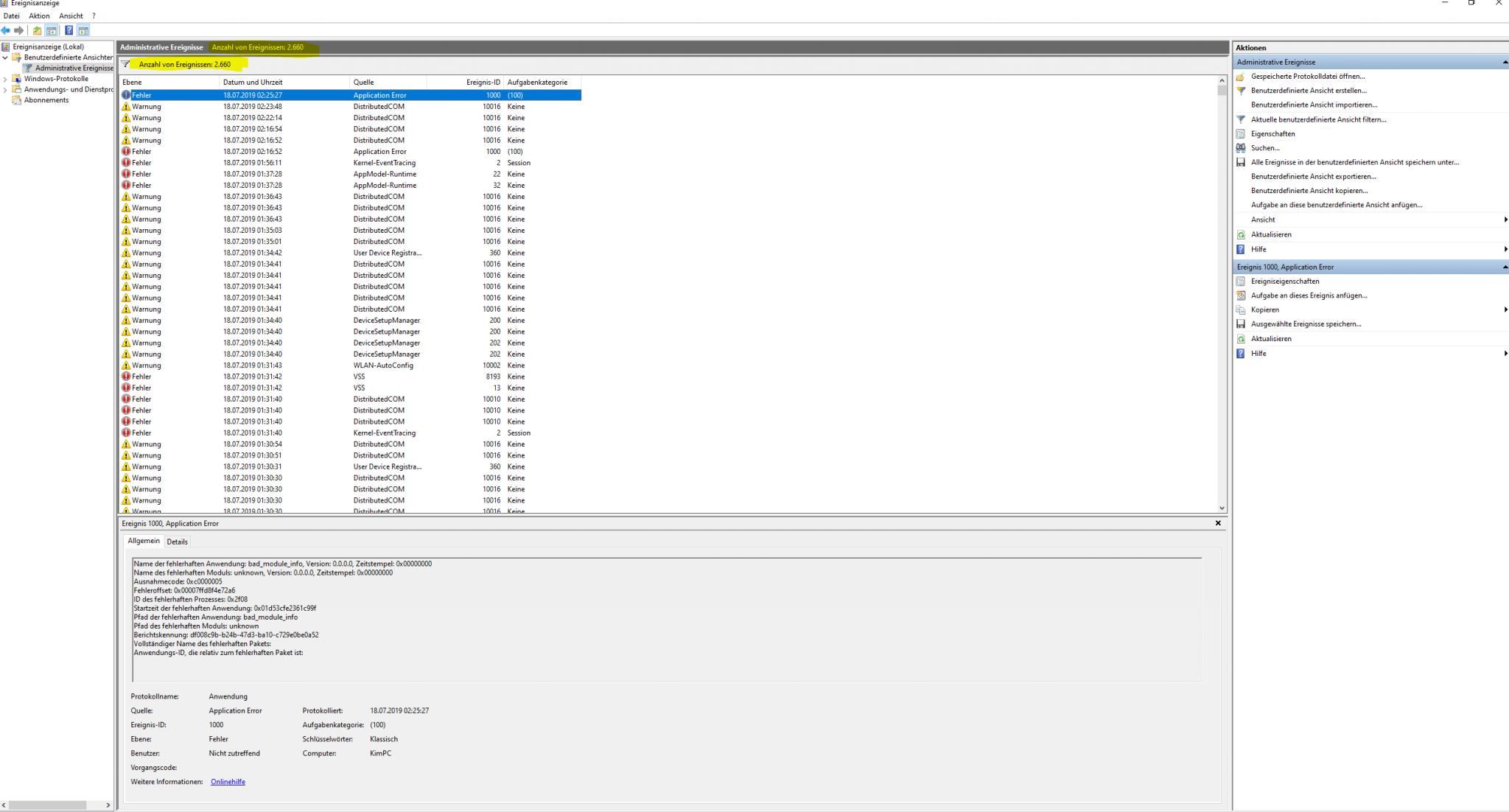Viewport: 1509px width, 812px height.
Task: Collapse the Benutzerdefinierte Ansichten tree node
Action: coord(6,57)
